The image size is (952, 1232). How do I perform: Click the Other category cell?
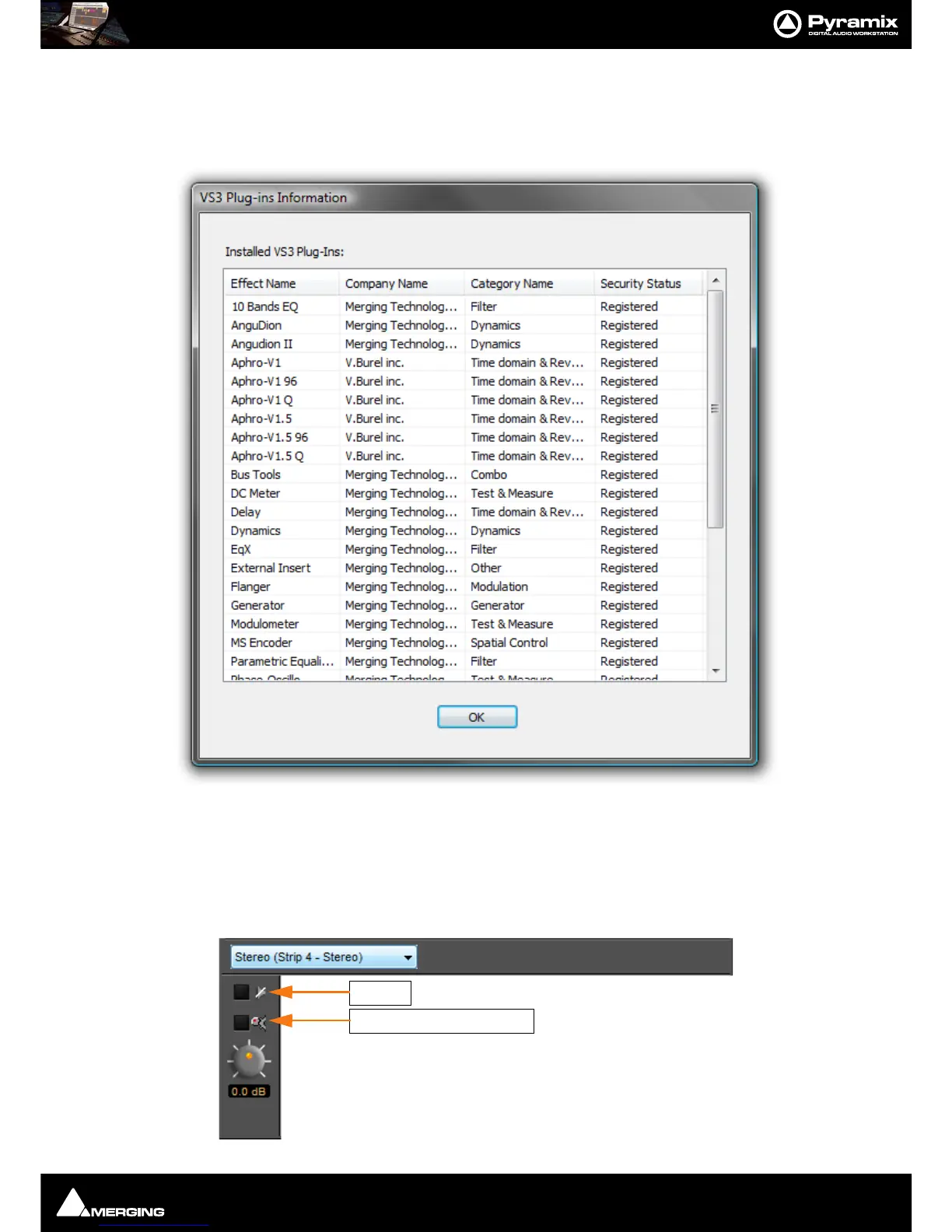pyautogui.click(x=486, y=568)
